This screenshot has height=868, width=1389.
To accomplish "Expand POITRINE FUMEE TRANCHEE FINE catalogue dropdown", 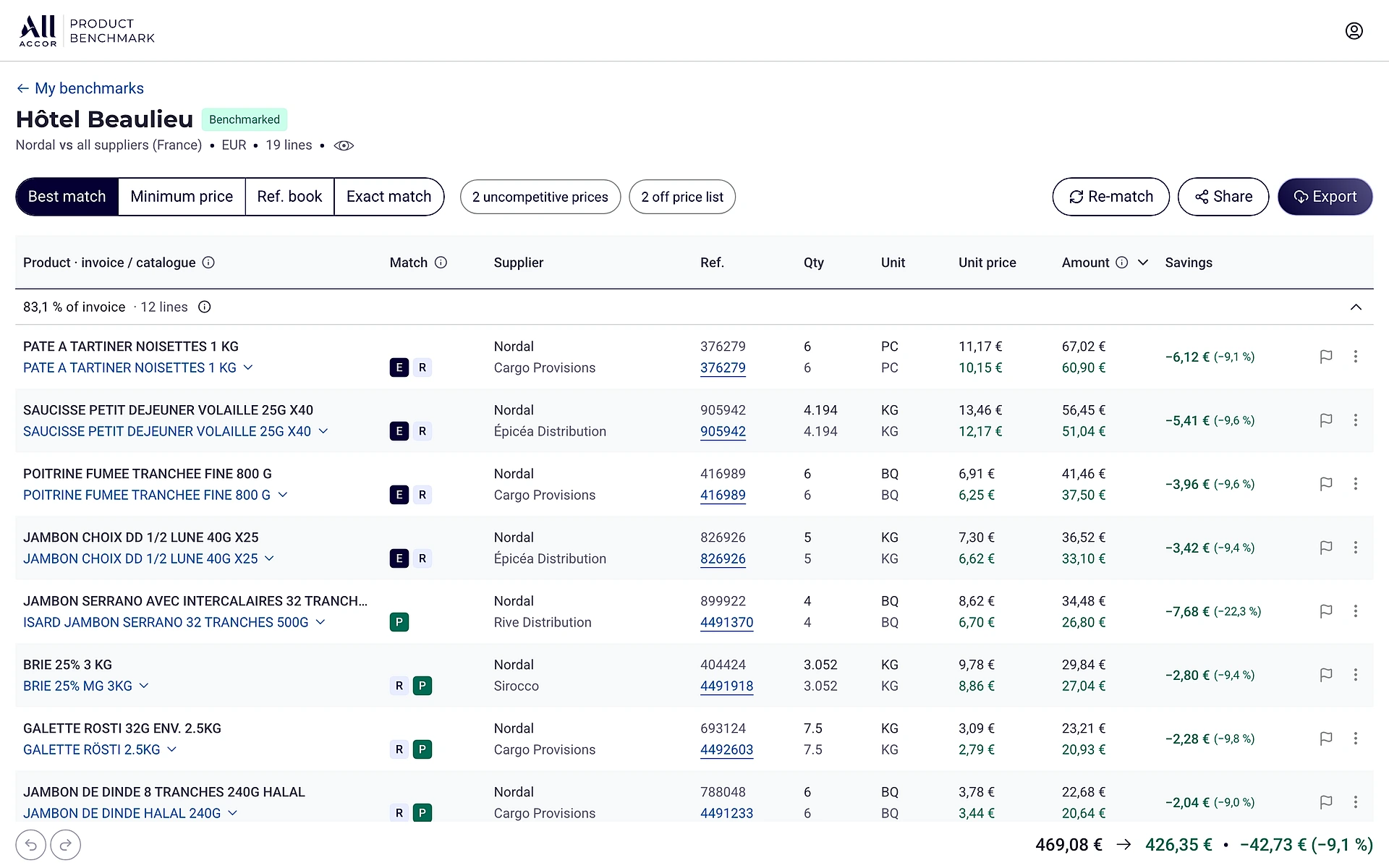I will pos(283,495).
